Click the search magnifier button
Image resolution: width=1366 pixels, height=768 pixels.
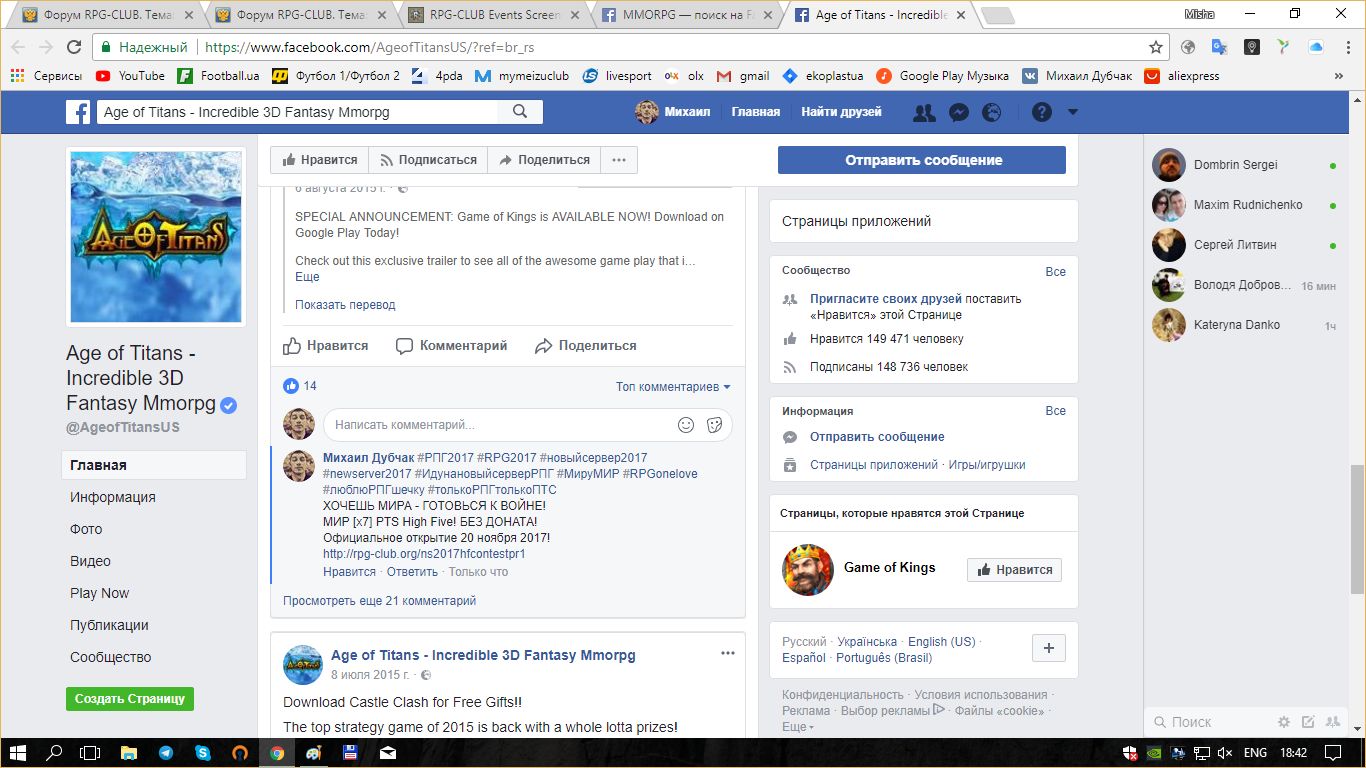(520, 112)
